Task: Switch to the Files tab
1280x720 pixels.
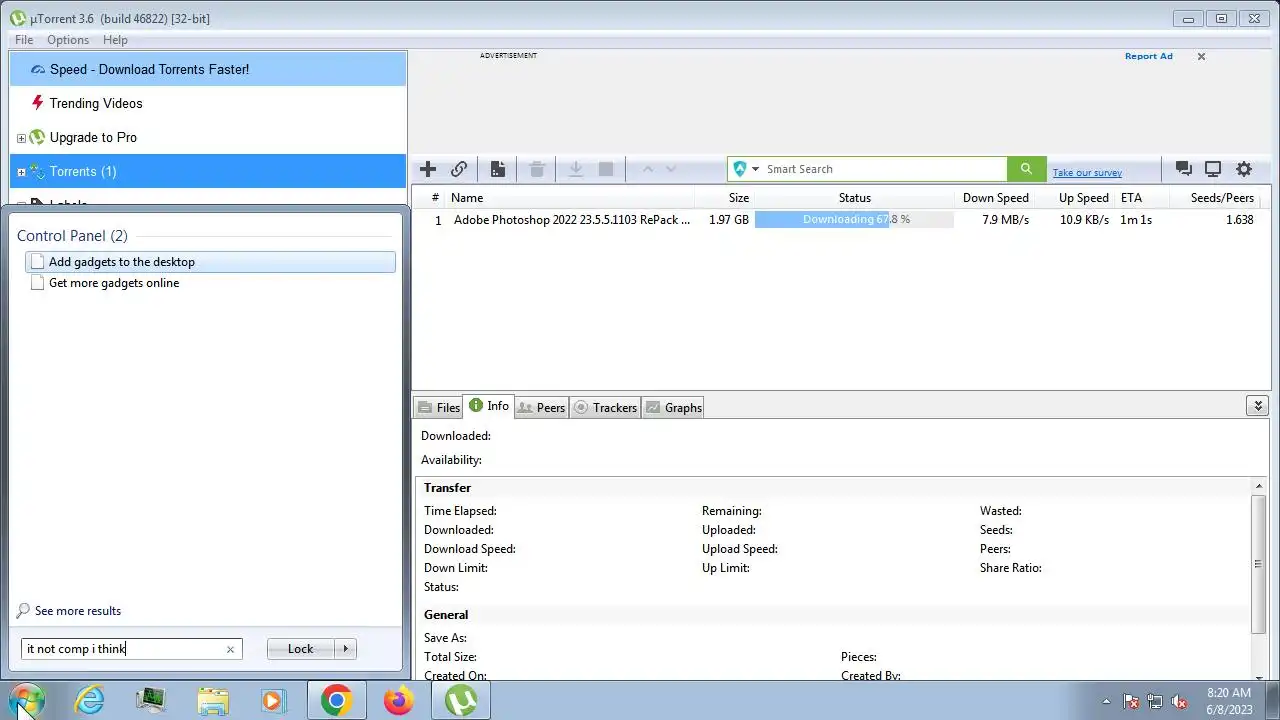Action: point(438,407)
